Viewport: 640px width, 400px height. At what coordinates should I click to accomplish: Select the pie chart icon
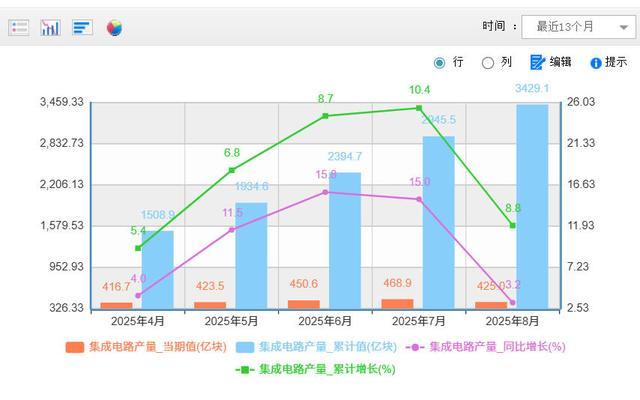coord(114,27)
